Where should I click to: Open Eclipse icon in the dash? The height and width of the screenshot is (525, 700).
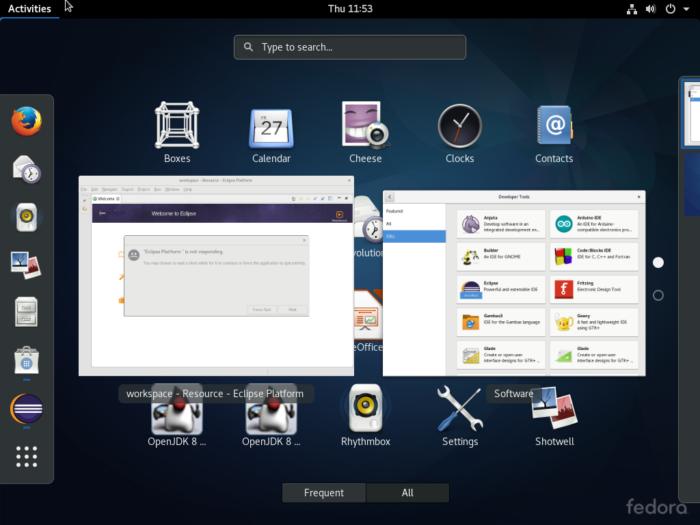coord(26,408)
